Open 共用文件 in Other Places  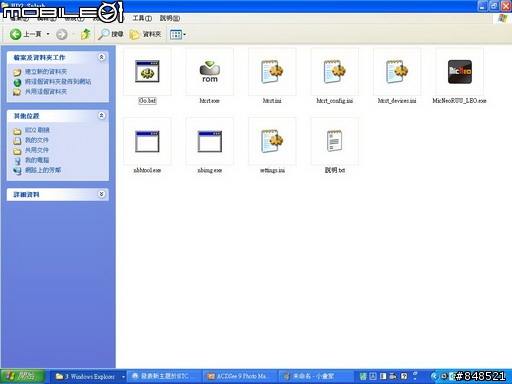37,150
